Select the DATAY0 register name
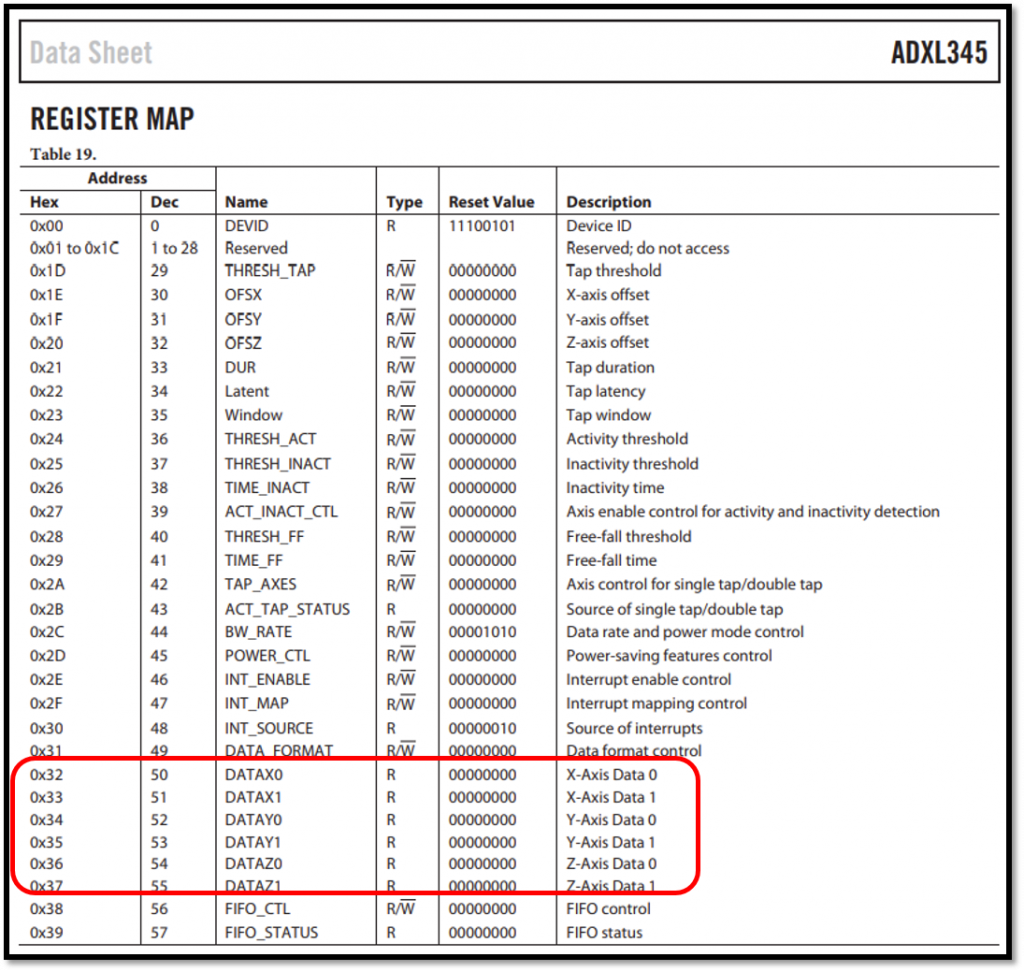1024x972 pixels. click(253, 820)
